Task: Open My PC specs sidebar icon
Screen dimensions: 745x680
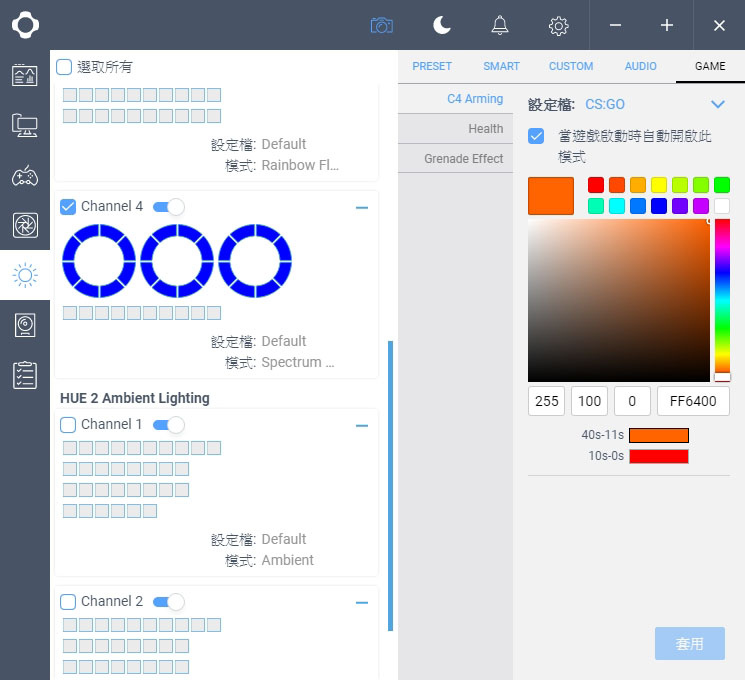Action: (25, 125)
